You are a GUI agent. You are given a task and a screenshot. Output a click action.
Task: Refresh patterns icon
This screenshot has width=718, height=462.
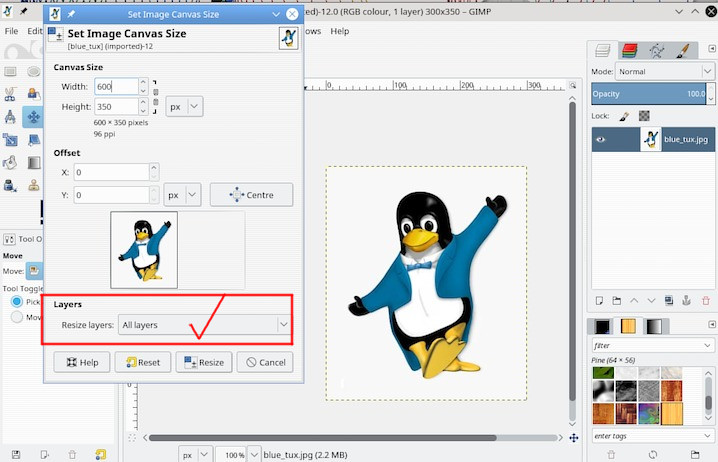tap(653, 454)
